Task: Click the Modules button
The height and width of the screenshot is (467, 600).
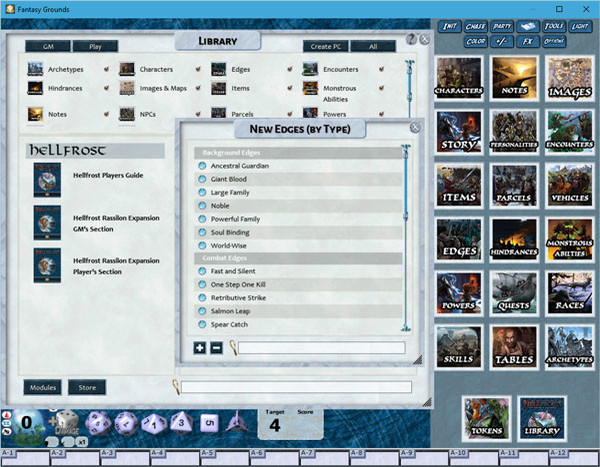Action: coord(44,387)
